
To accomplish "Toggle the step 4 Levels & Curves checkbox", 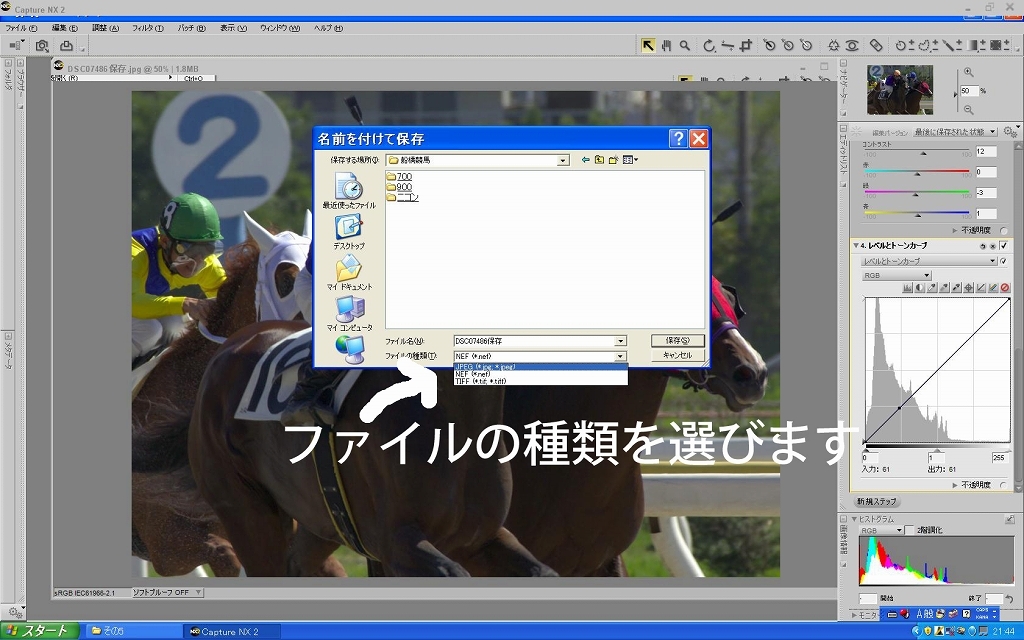I will click(1004, 246).
